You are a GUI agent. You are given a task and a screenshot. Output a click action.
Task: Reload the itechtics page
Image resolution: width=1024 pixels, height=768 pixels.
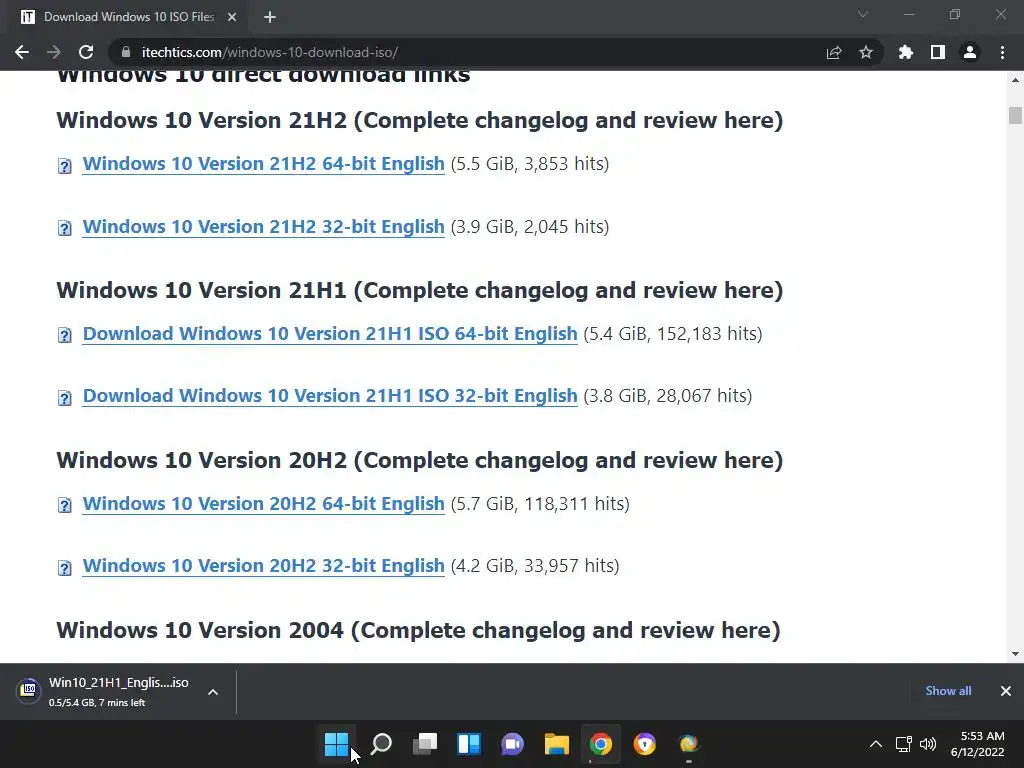86,52
